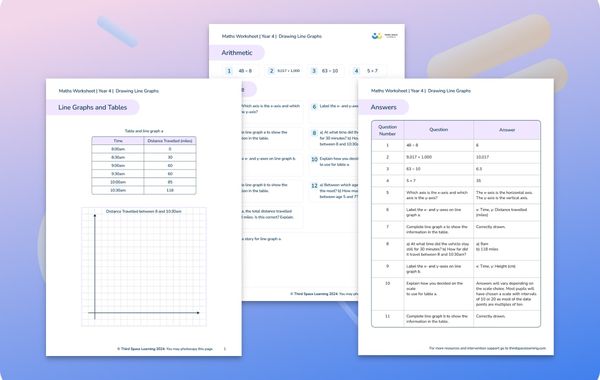Select the 'Arithmetic' section heading
The image size is (600, 380).
click(237, 53)
